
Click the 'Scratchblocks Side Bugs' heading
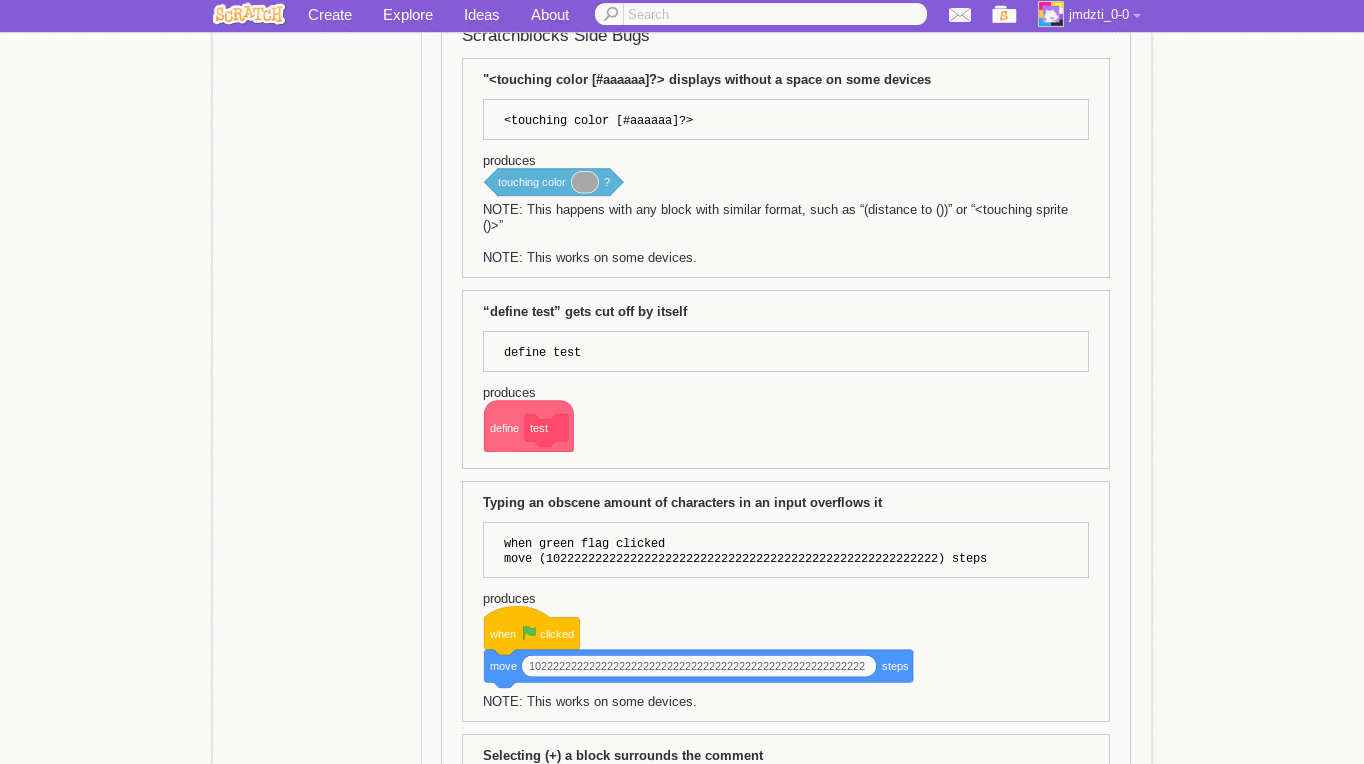pyautogui.click(x=555, y=35)
